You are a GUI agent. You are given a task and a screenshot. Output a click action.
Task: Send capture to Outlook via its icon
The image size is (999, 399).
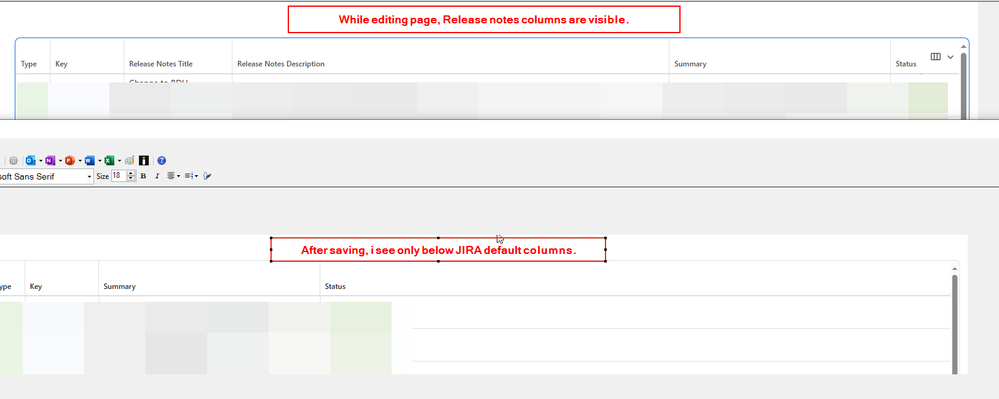pyautogui.click(x=31, y=161)
